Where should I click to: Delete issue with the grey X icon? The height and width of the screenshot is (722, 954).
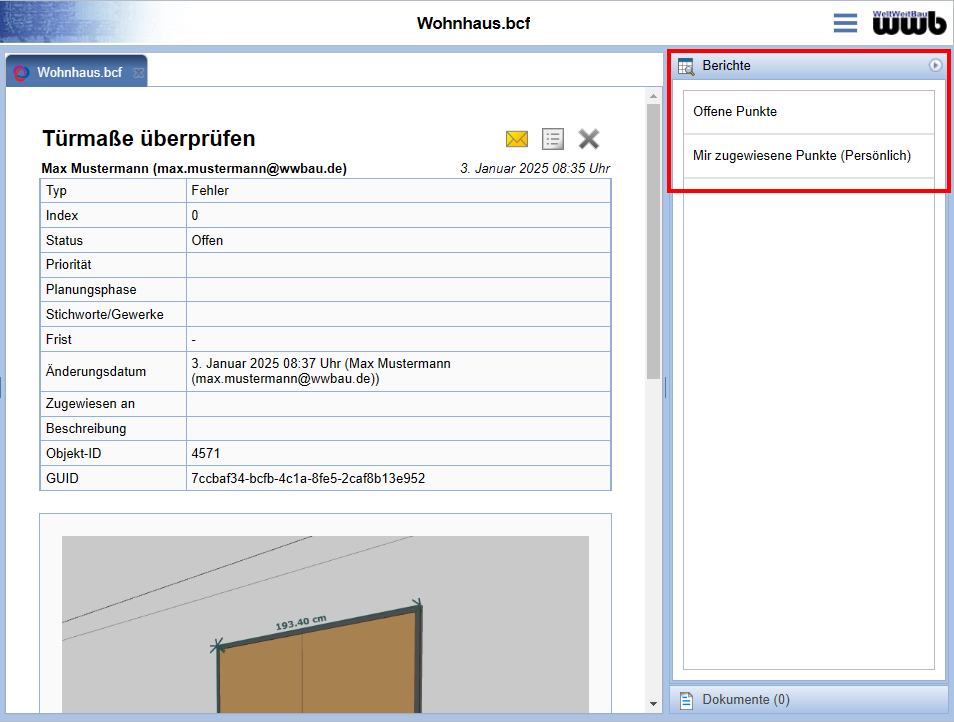588,139
